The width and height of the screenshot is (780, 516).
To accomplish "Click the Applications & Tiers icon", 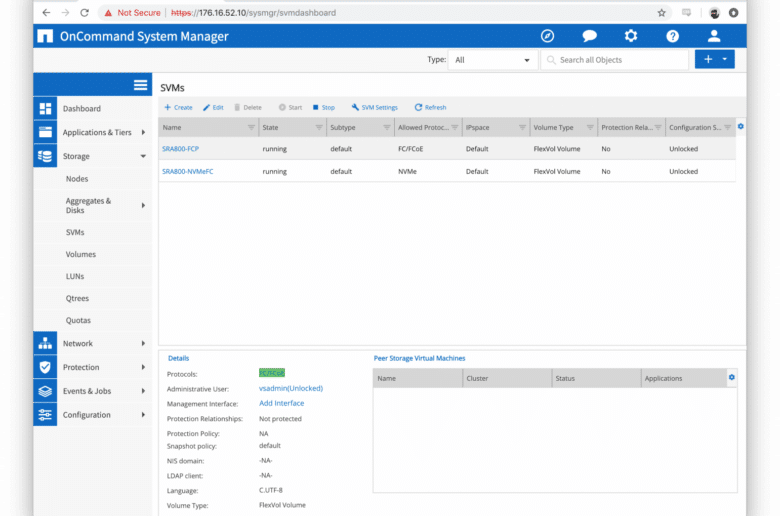I will tap(45, 132).
